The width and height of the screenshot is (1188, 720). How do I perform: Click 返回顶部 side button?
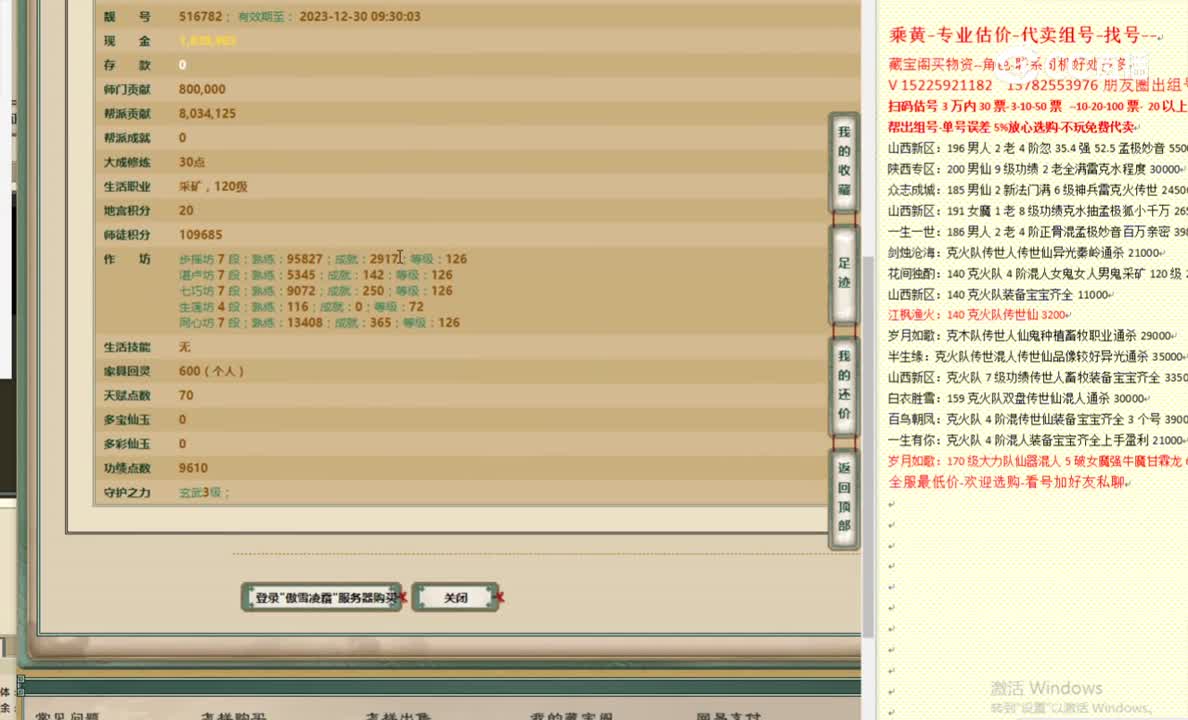844,498
